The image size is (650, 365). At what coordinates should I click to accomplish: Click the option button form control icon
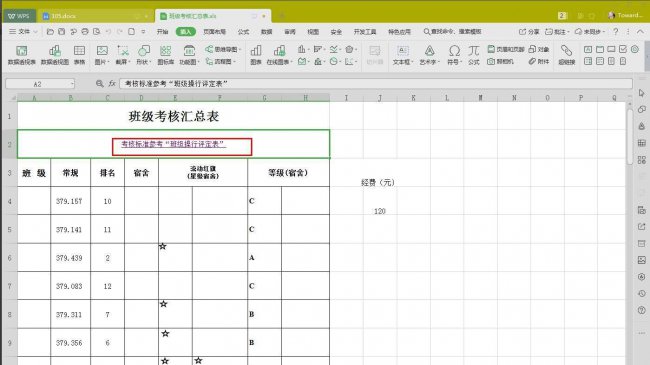[x=635, y=49]
